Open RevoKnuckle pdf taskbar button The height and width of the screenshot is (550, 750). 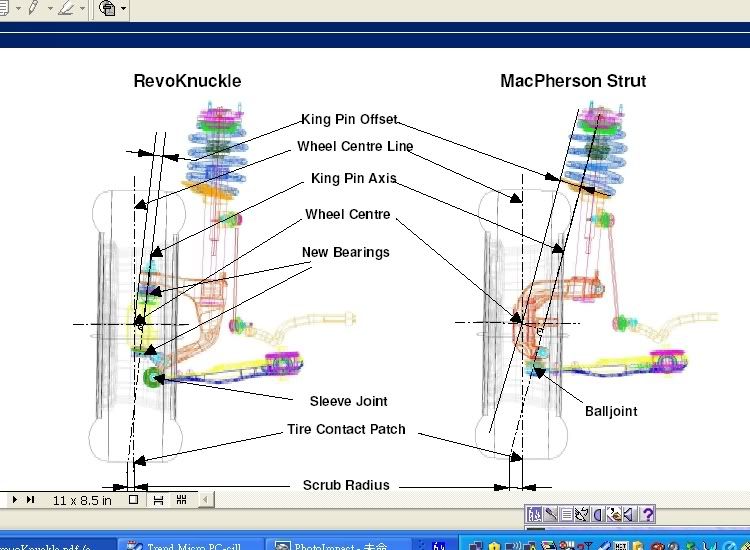tap(56, 545)
